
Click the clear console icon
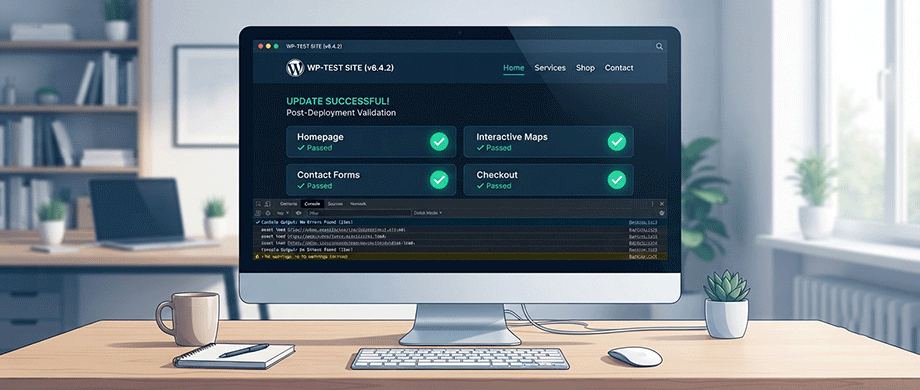[x=268, y=213]
